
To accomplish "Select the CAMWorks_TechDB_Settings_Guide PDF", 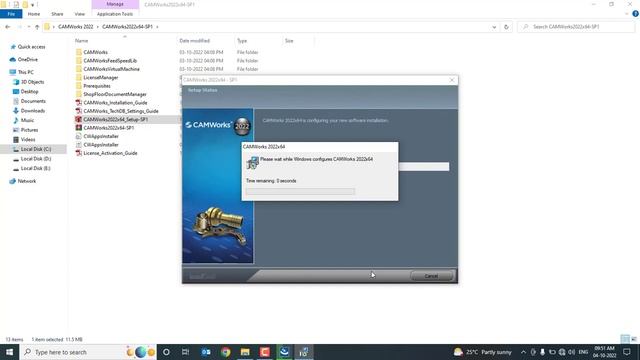I will pos(121,111).
